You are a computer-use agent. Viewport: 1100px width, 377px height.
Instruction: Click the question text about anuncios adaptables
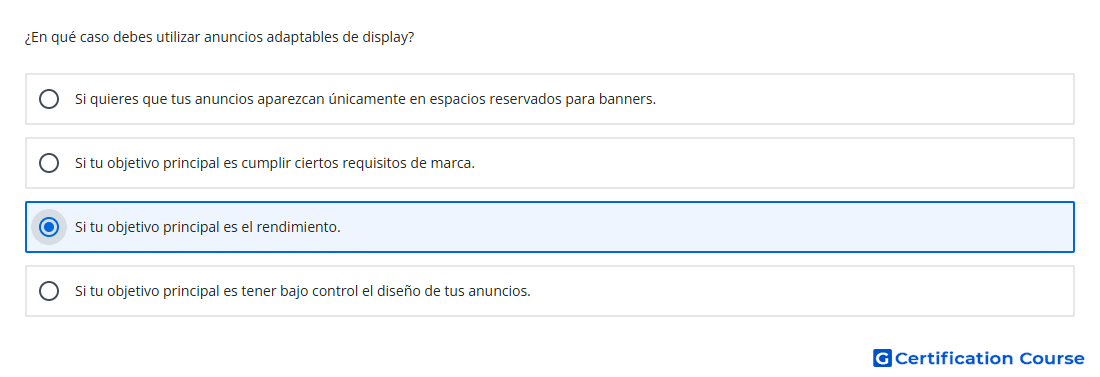(x=219, y=37)
